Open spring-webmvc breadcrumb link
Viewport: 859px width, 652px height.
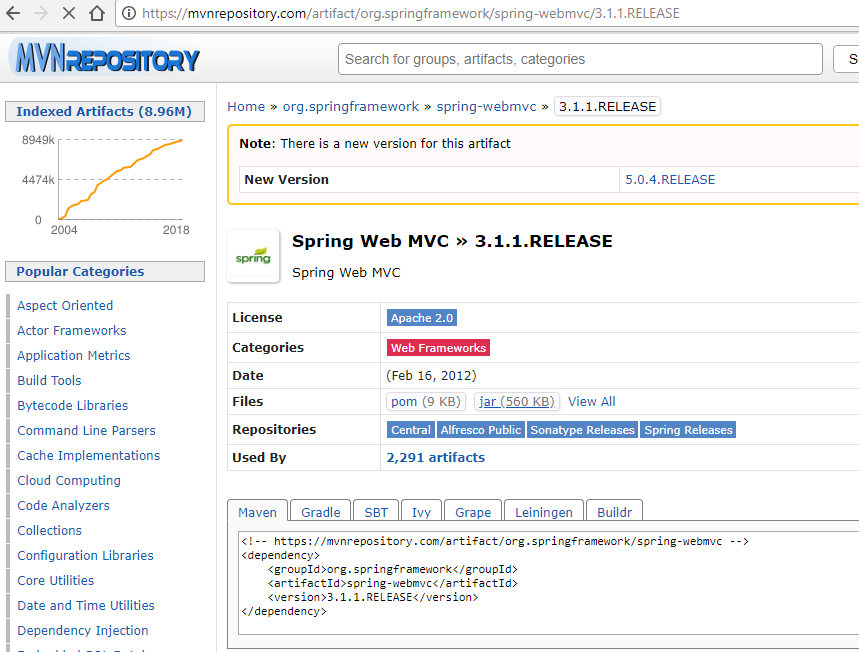(486, 106)
